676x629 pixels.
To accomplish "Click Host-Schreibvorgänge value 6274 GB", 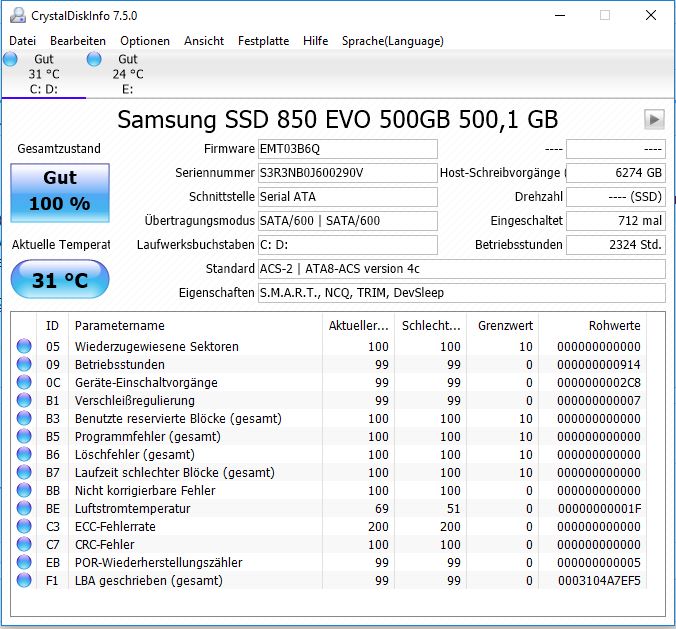I will (616, 173).
